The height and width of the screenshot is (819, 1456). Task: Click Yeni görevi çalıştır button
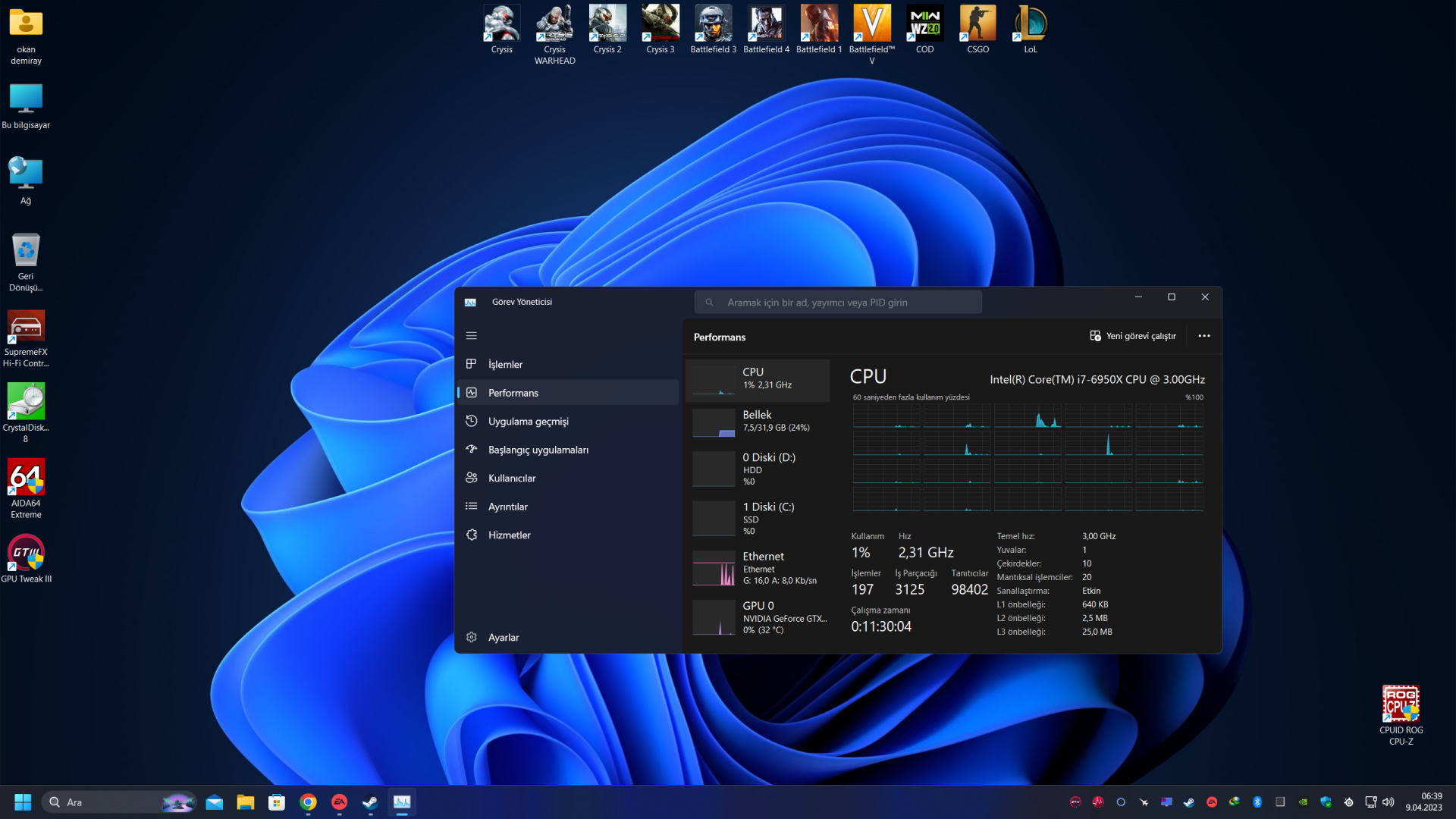click(1133, 336)
